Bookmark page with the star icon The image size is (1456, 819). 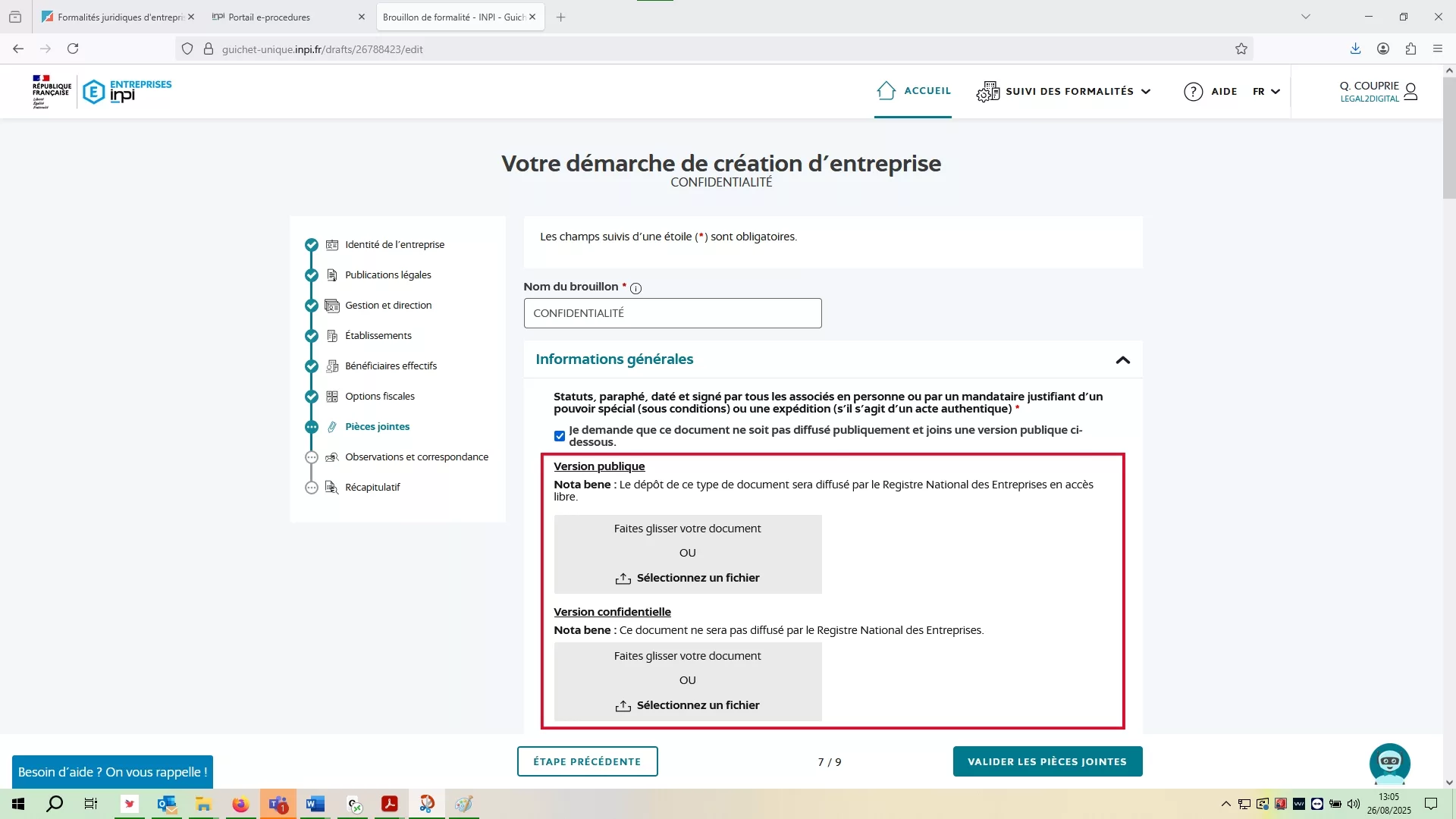(1241, 49)
